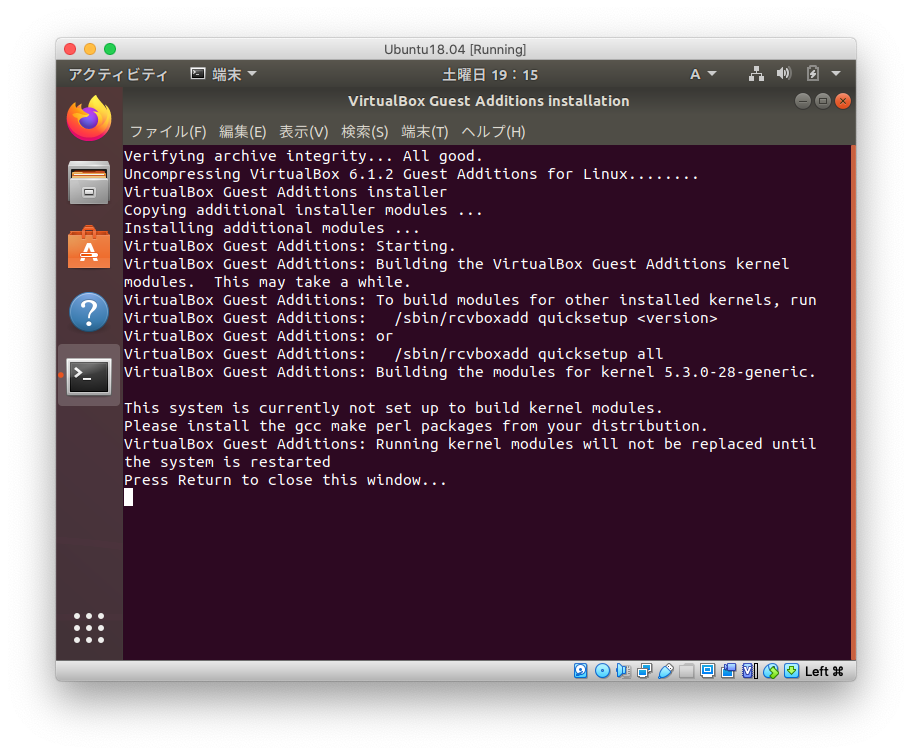Open the input source 'A' menu
The image size is (912, 755).
click(703, 74)
